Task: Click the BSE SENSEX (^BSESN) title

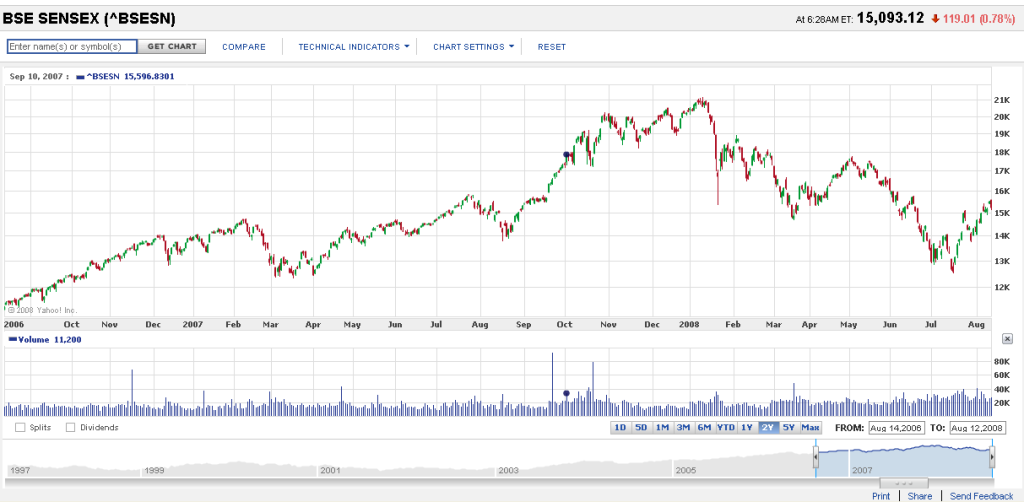Action: [x=89, y=19]
